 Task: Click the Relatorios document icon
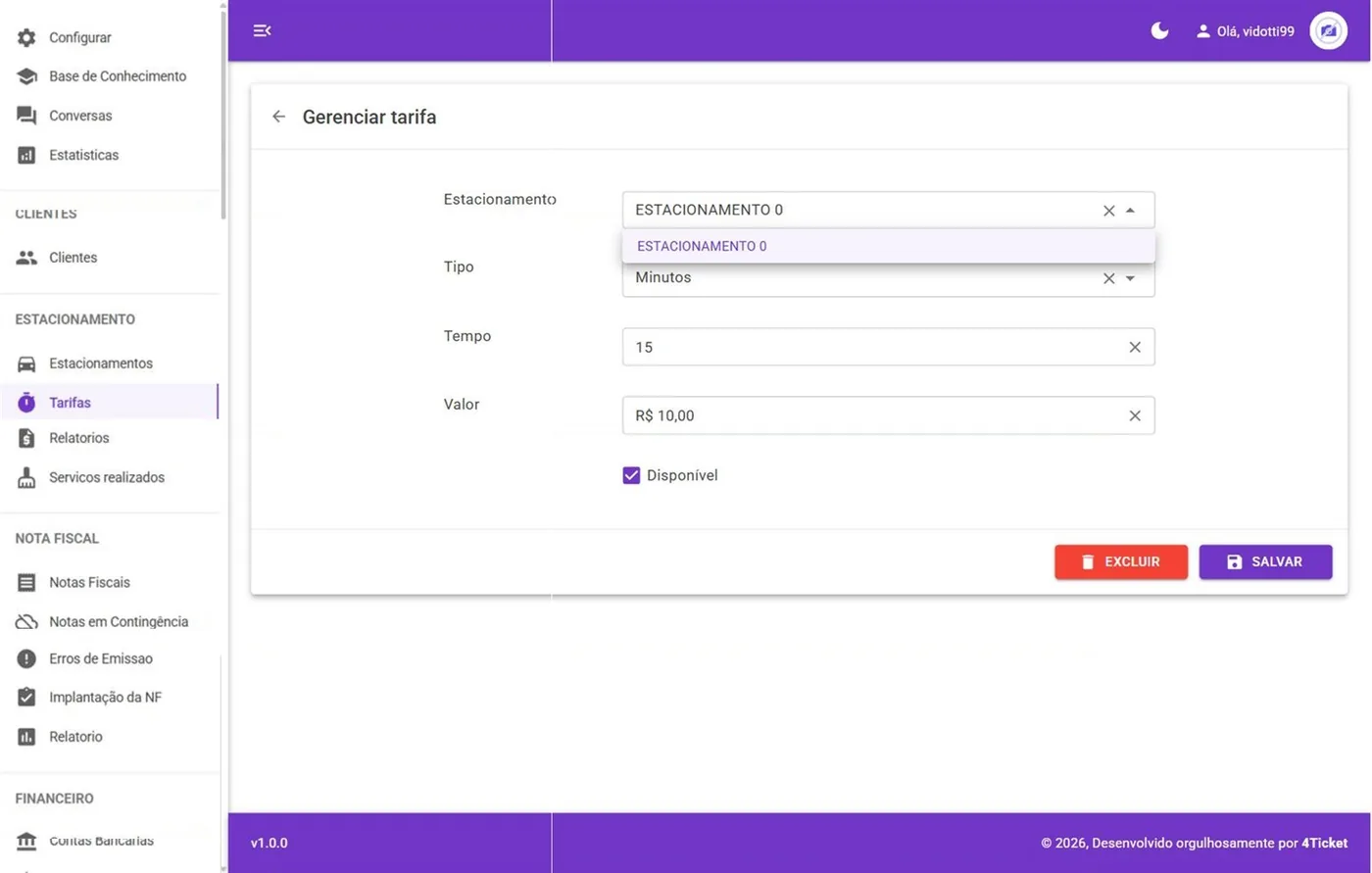(x=26, y=438)
